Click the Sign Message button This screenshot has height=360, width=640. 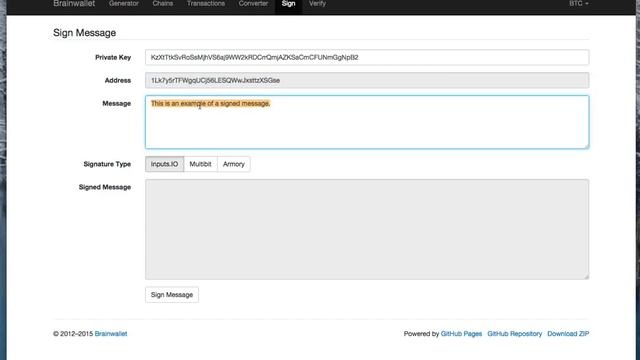(x=172, y=295)
